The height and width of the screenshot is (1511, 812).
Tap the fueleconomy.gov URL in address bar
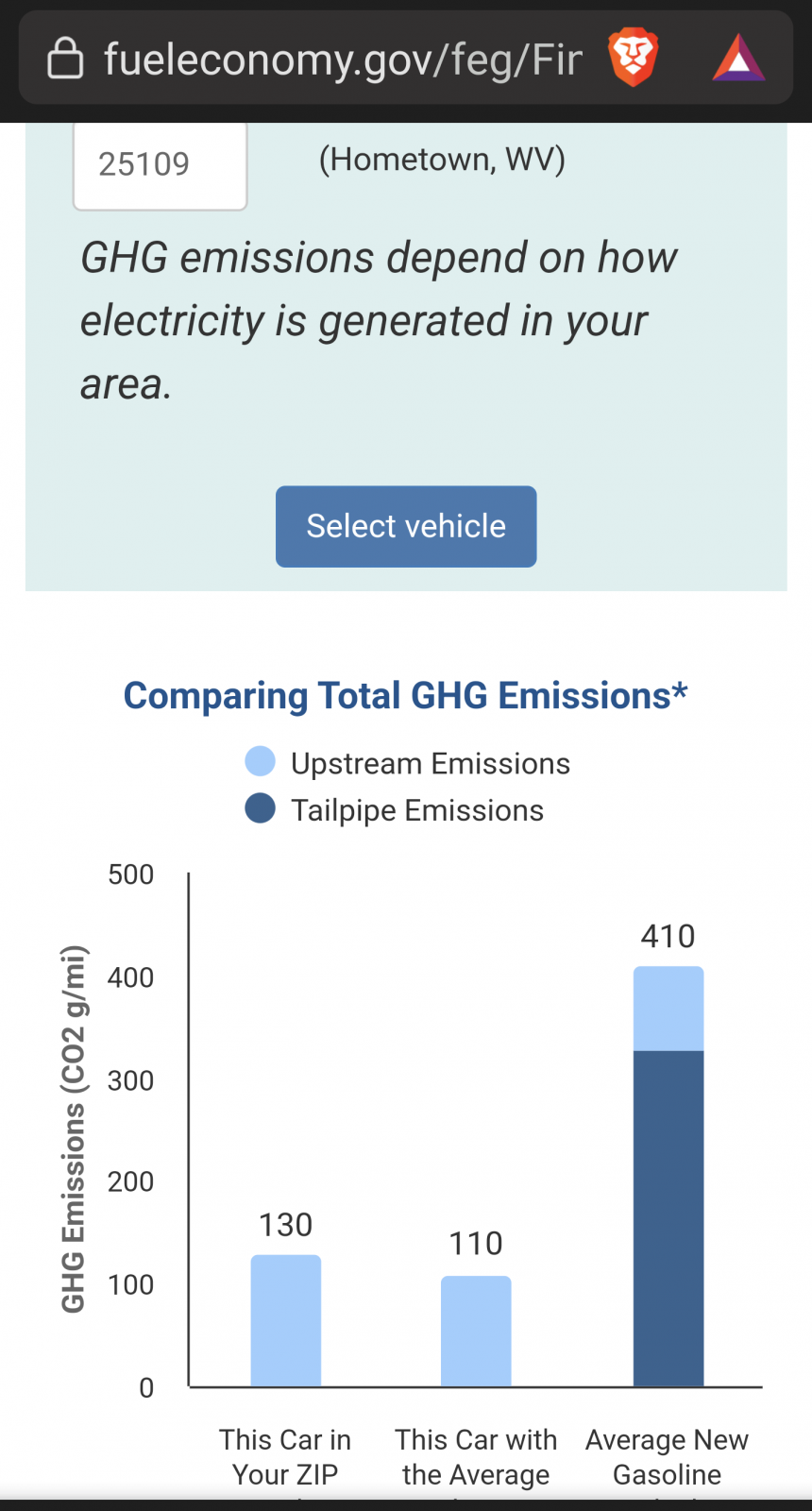pos(343,59)
